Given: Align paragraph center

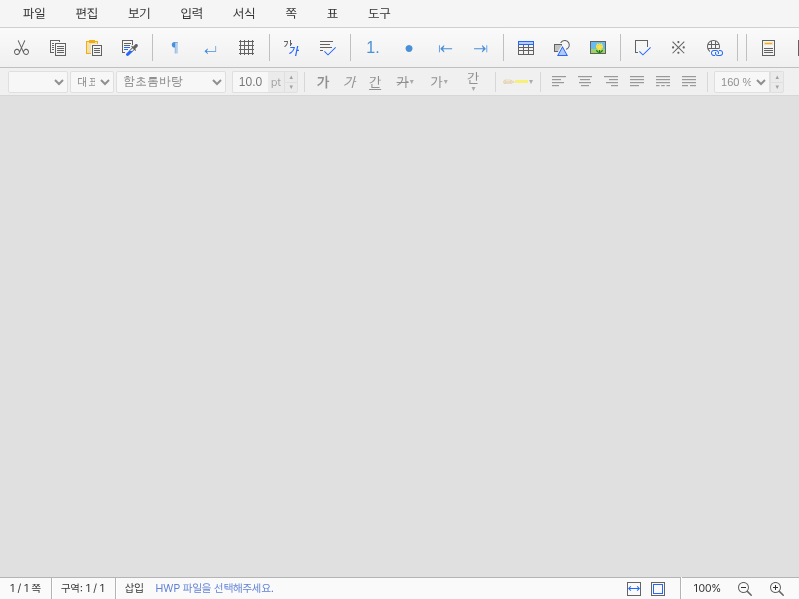Looking at the screenshot, I should 584,81.
